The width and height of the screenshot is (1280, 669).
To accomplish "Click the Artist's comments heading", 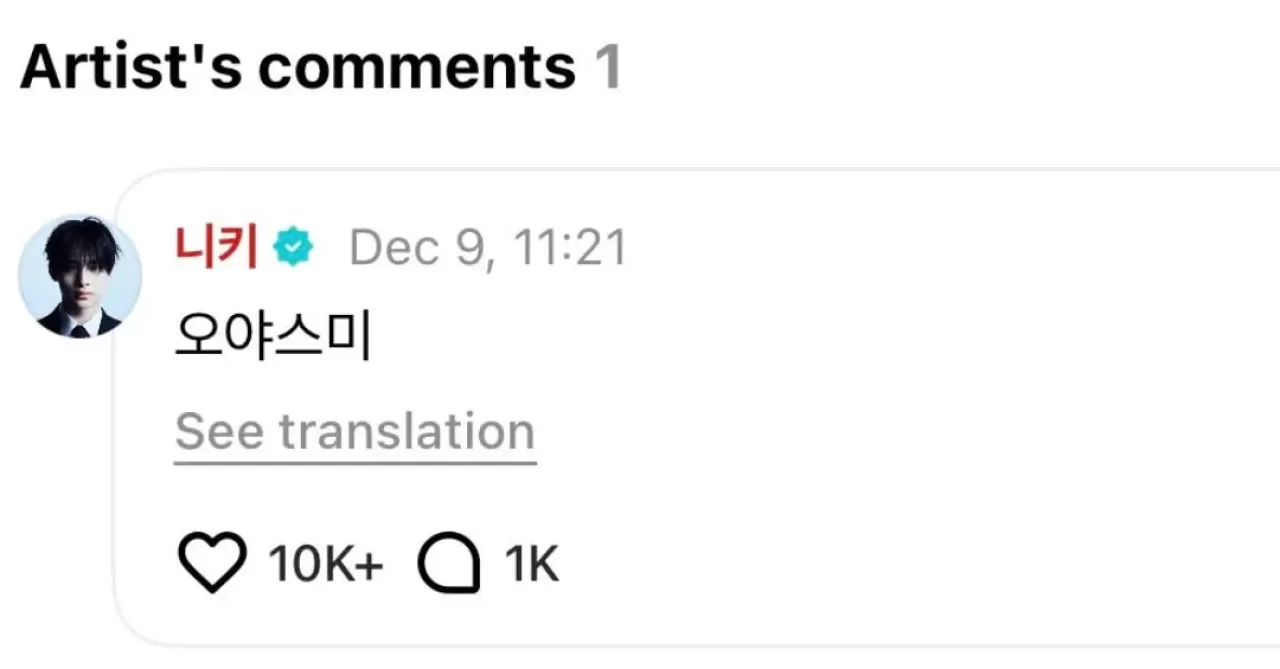I will 297,68.
